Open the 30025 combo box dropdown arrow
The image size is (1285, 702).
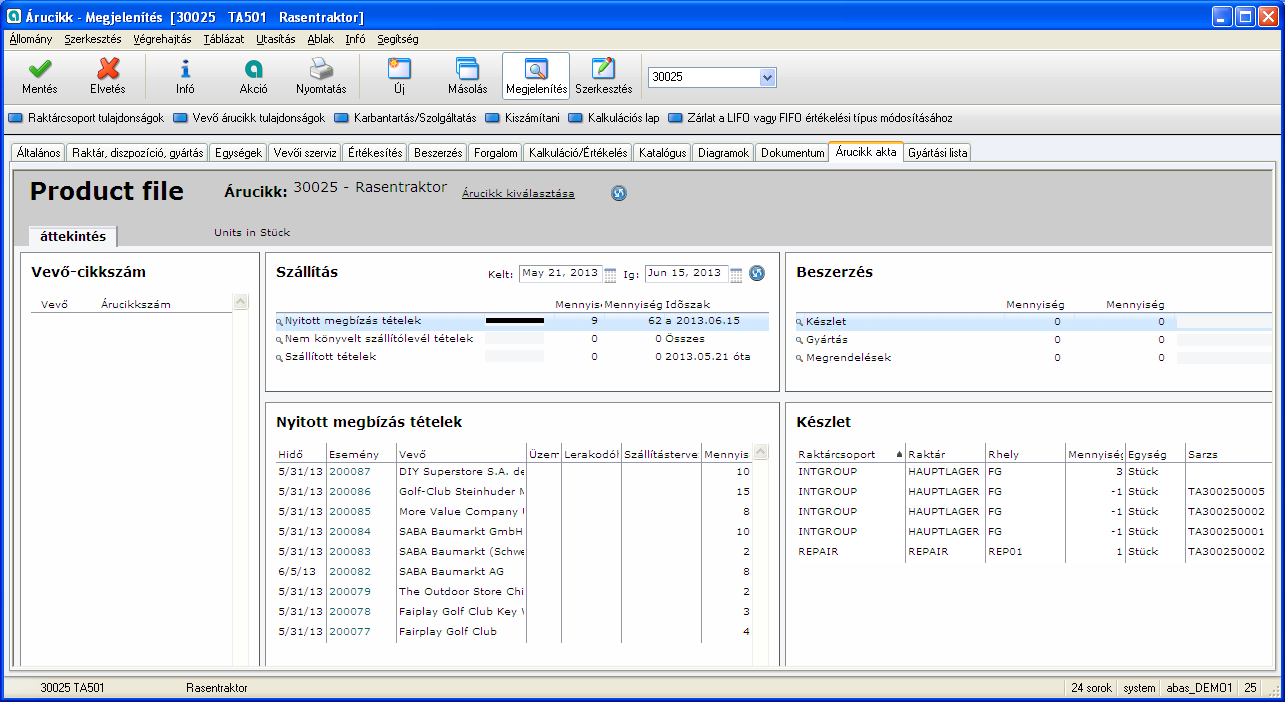[x=768, y=77]
